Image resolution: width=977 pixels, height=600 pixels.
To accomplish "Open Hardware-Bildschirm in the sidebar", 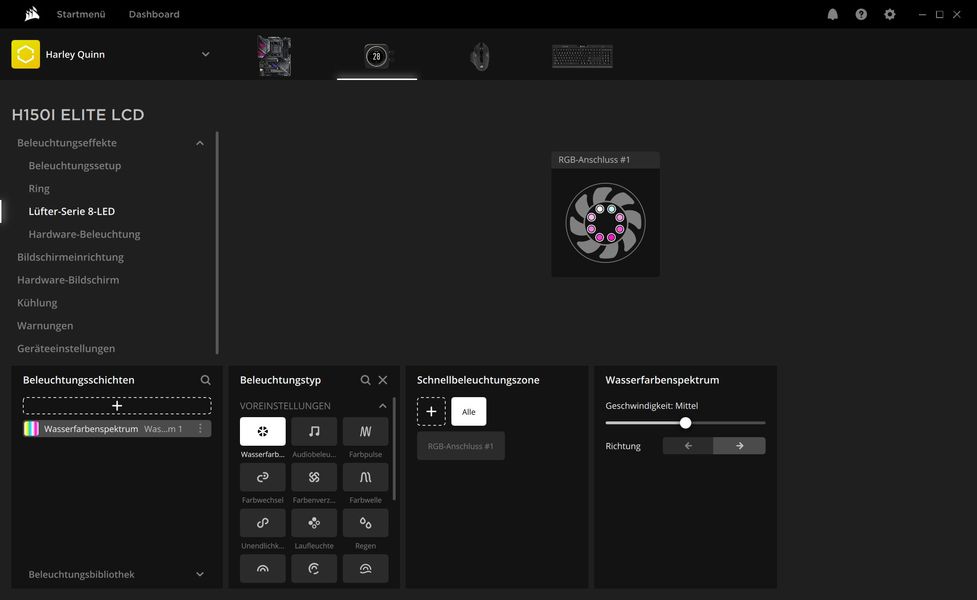I will (68, 280).
